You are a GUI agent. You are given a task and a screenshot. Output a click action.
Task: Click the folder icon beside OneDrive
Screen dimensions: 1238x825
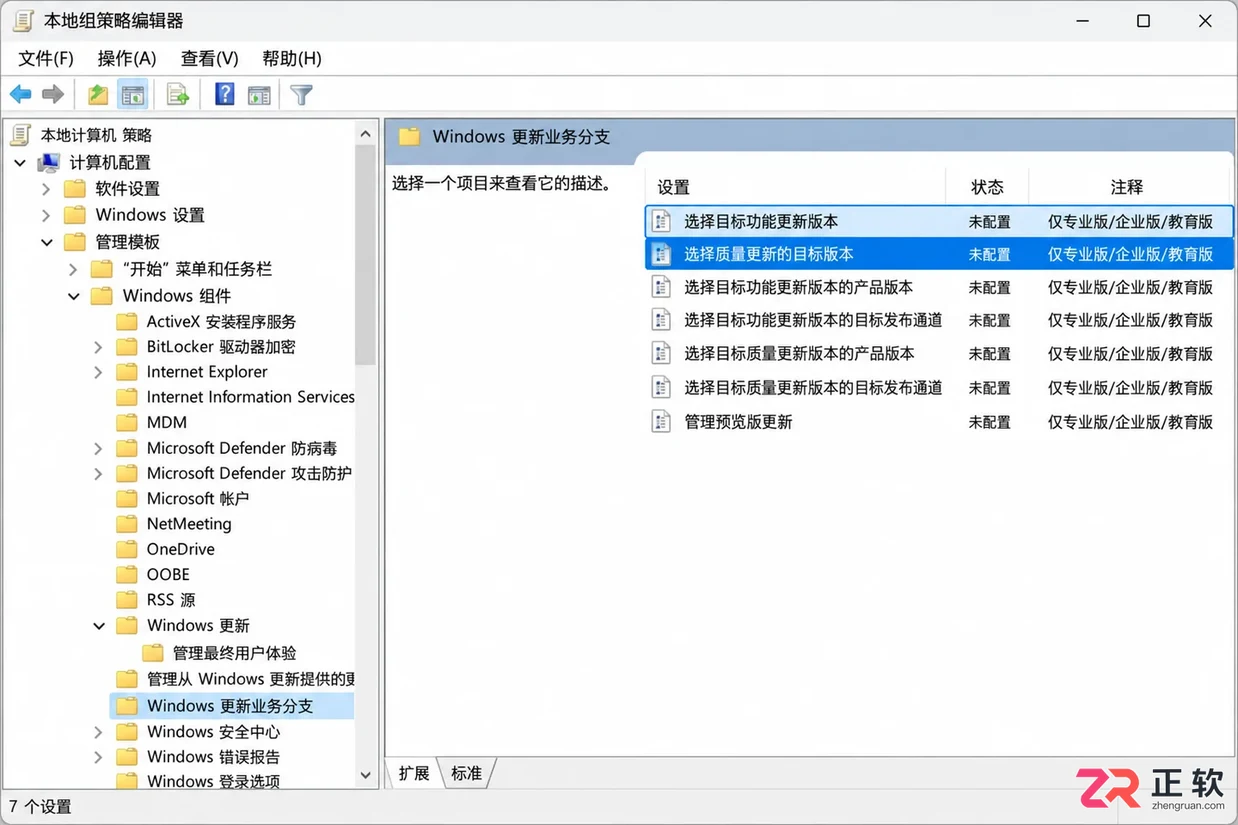coord(126,549)
